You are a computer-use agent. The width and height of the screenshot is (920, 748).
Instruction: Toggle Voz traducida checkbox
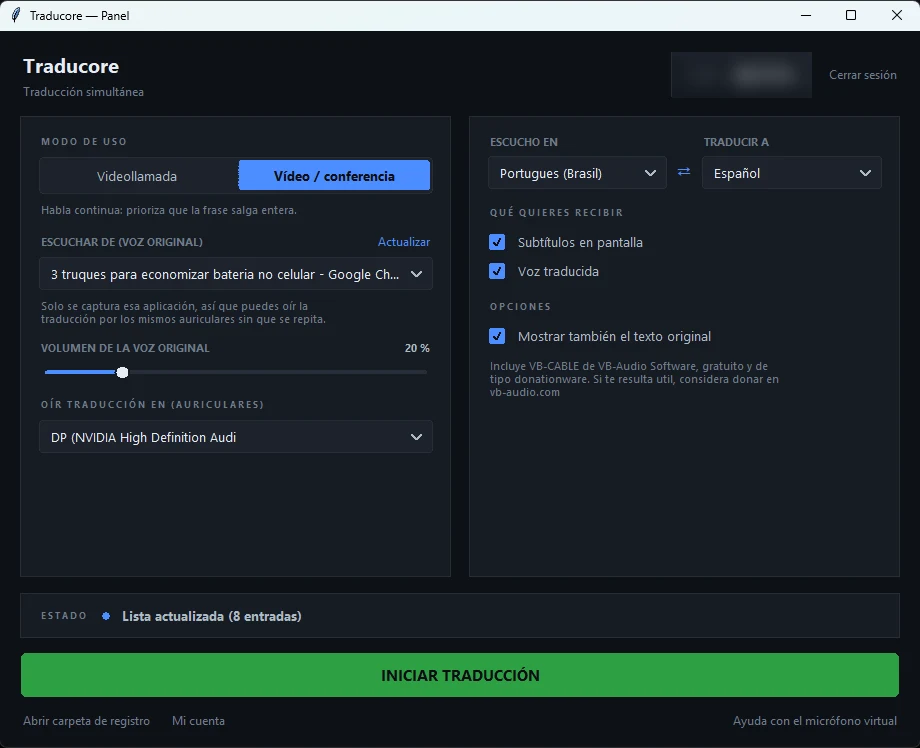(x=497, y=271)
